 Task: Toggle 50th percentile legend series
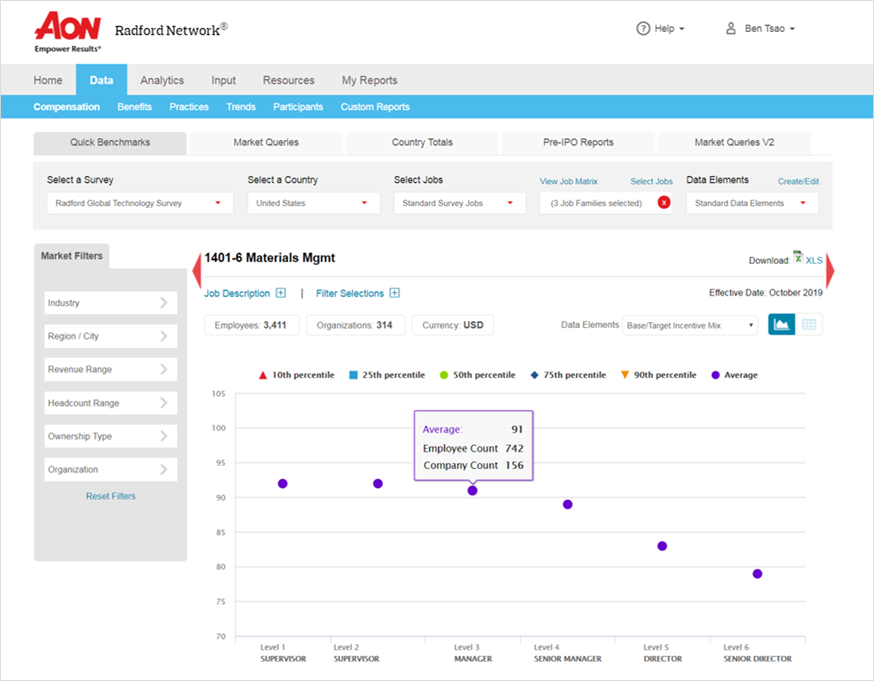click(x=478, y=375)
